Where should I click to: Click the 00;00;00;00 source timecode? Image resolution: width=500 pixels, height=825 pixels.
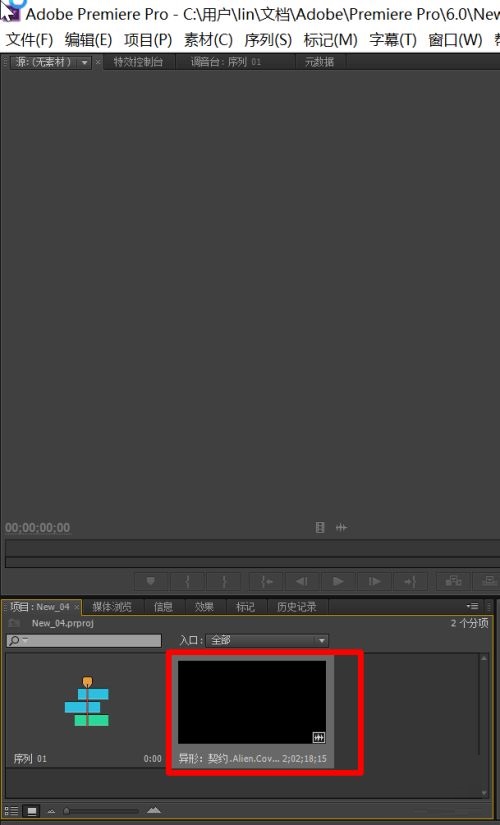pos(37,528)
